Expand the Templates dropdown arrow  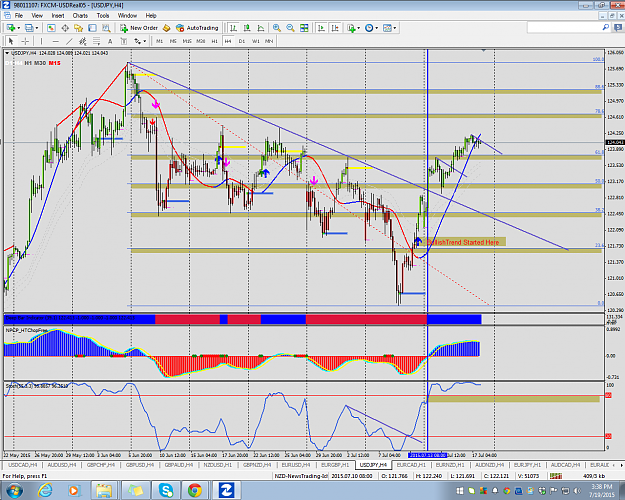tap(395, 28)
